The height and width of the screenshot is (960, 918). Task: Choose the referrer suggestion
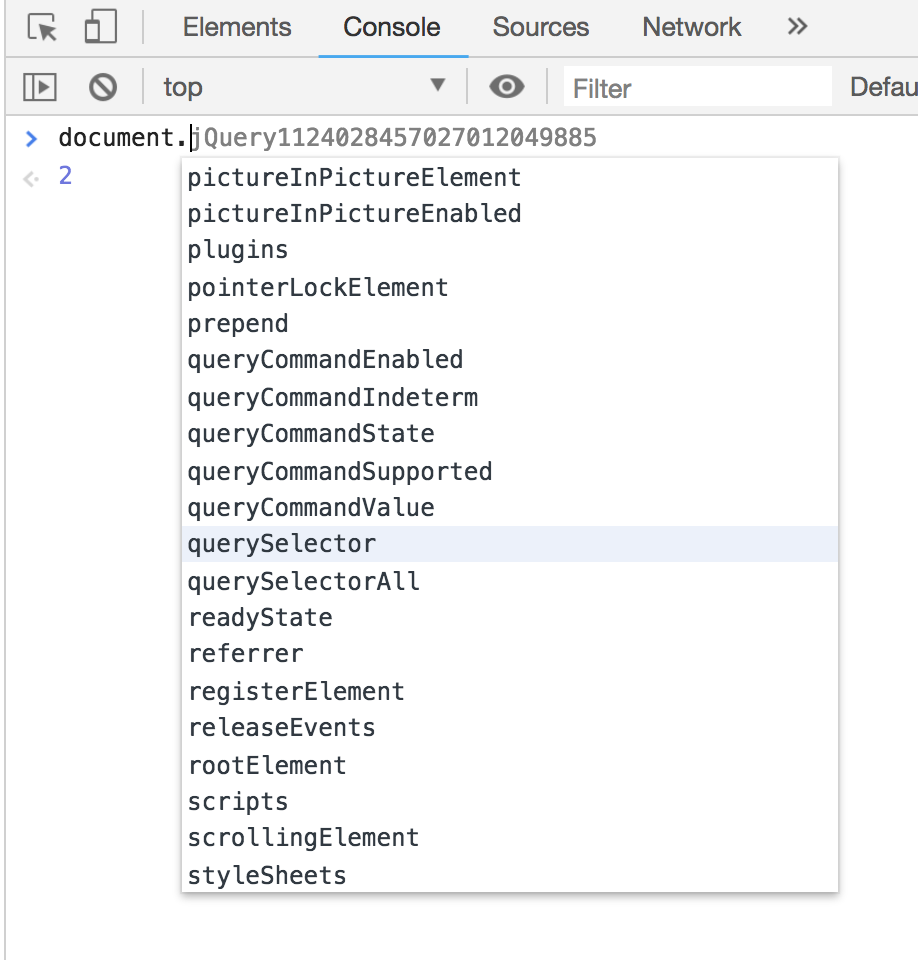pos(510,654)
